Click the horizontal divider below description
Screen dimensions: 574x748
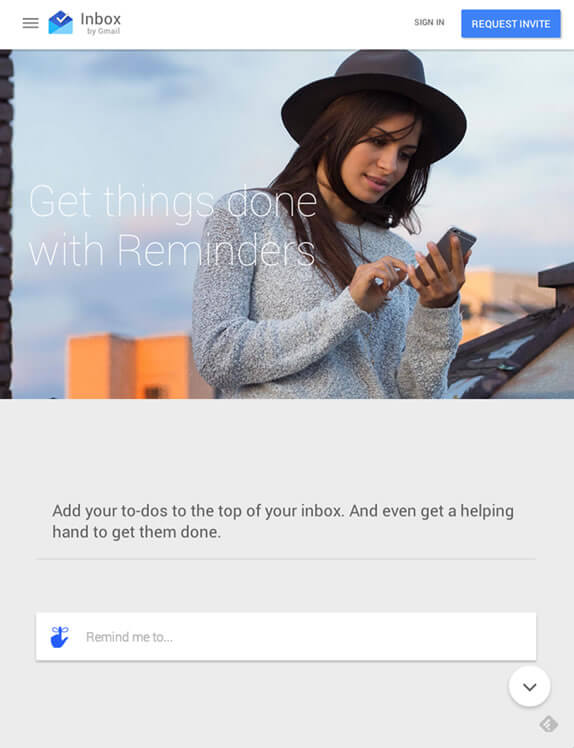click(286, 559)
